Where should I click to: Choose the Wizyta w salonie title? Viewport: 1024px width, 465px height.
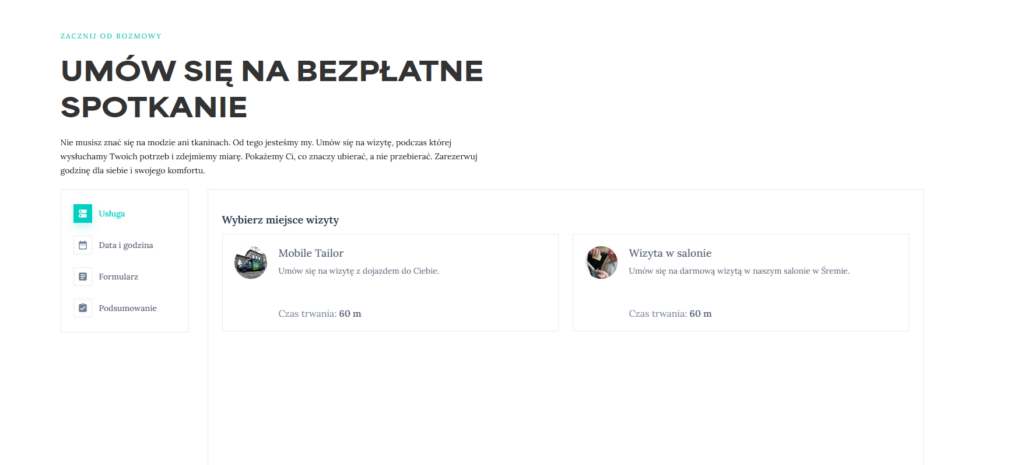669,253
